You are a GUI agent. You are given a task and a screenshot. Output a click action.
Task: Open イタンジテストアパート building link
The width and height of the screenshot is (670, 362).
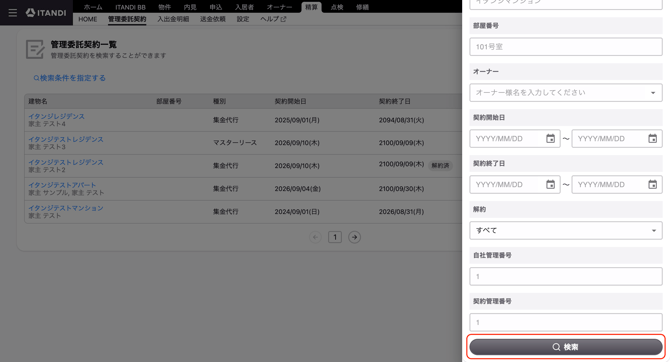click(x=62, y=185)
